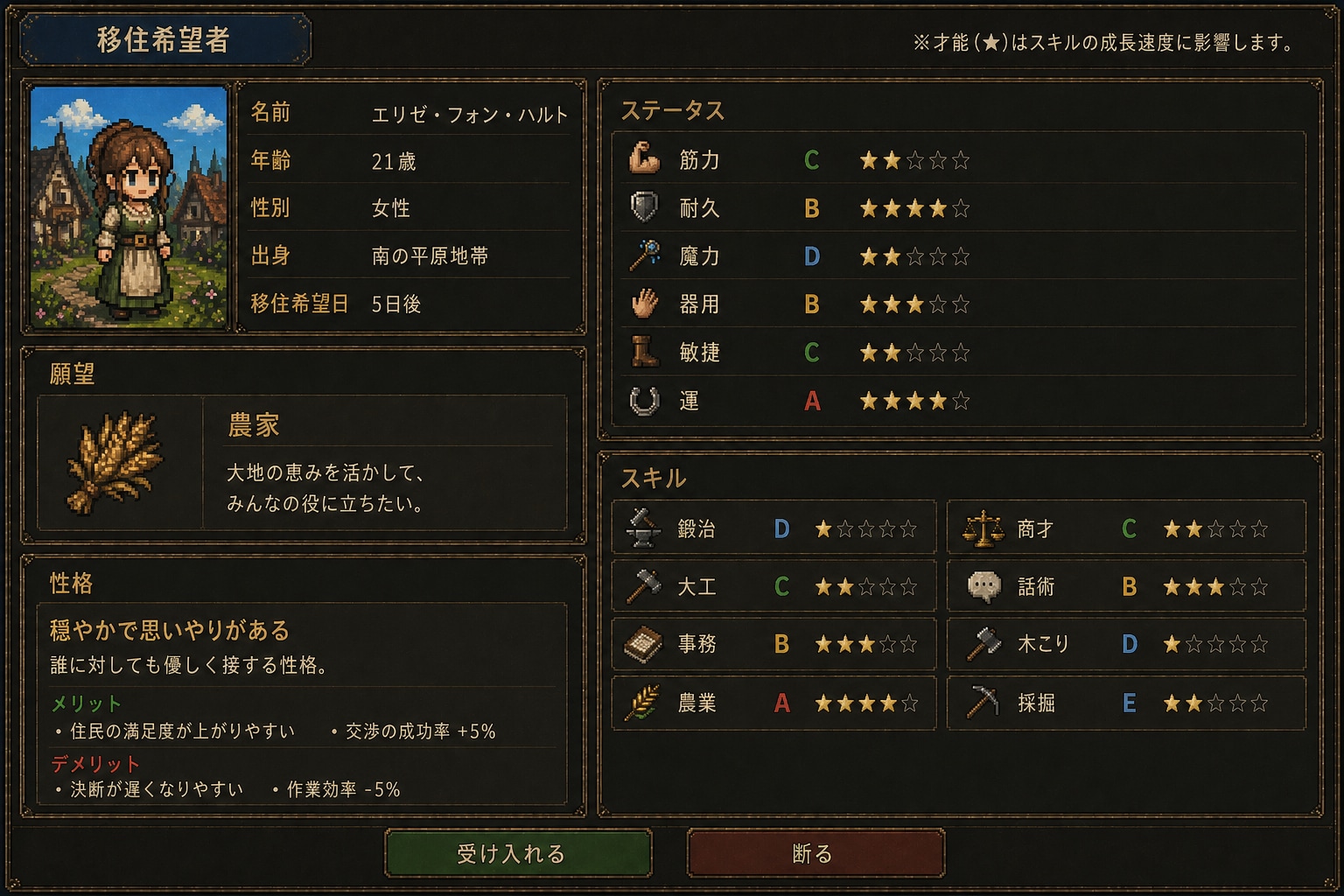
Task: Click the boot icon for 敏捷
Action: [x=645, y=352]
